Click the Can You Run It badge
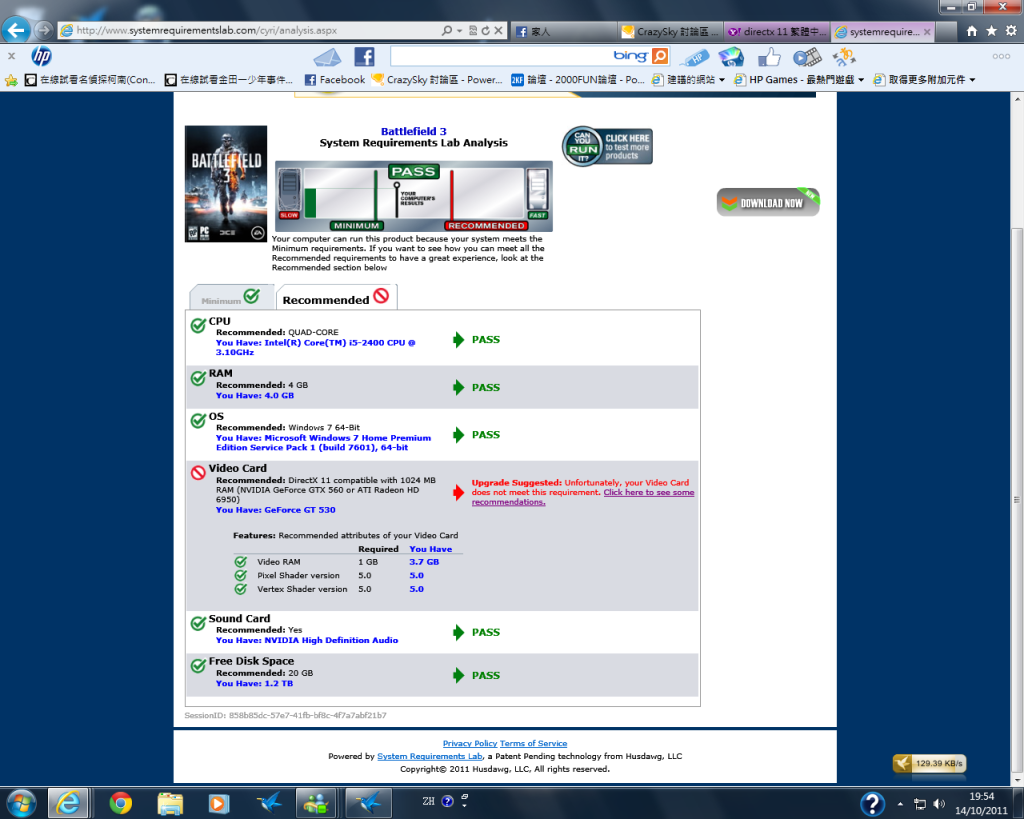 pyautogui.click(x=607, y=147)
